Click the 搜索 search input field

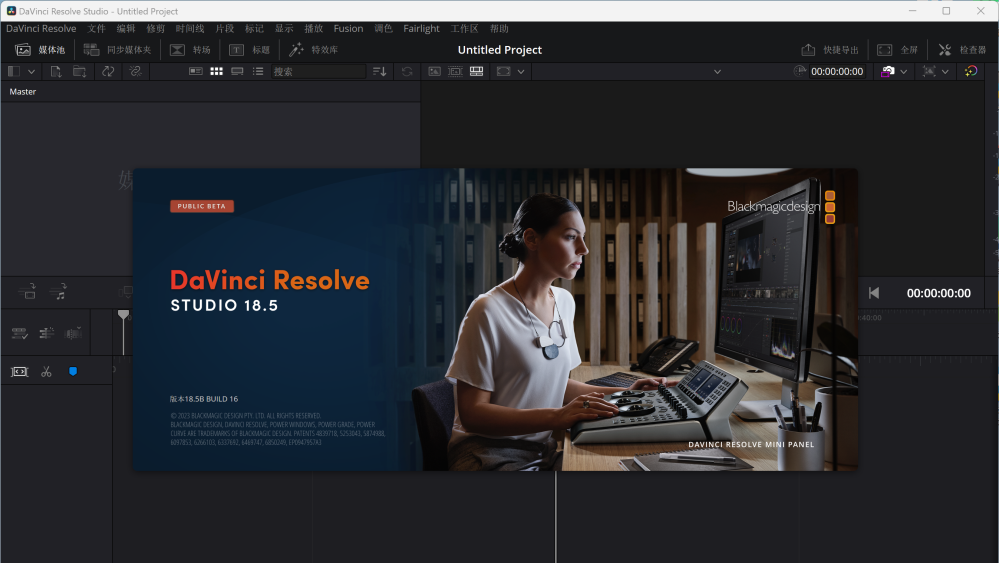(318, 72)
